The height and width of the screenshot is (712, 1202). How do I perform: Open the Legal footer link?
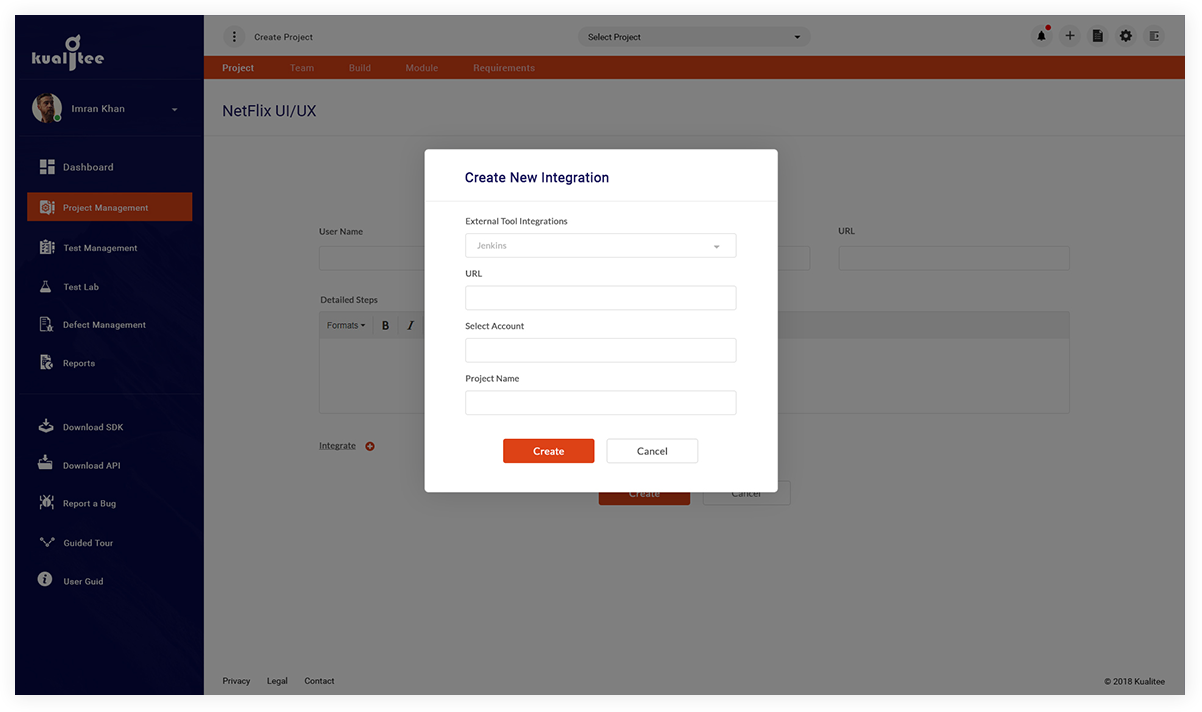click(277, 681)
